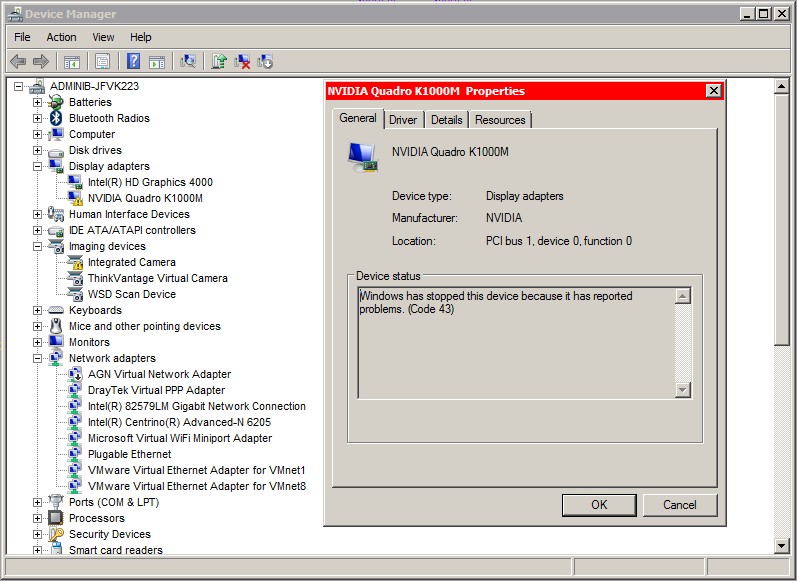The width and height of the screenshot is (797, 581).
Task: Close the NVIDIA Quadro K1000M Properties dialog
Action: point(714,90)
